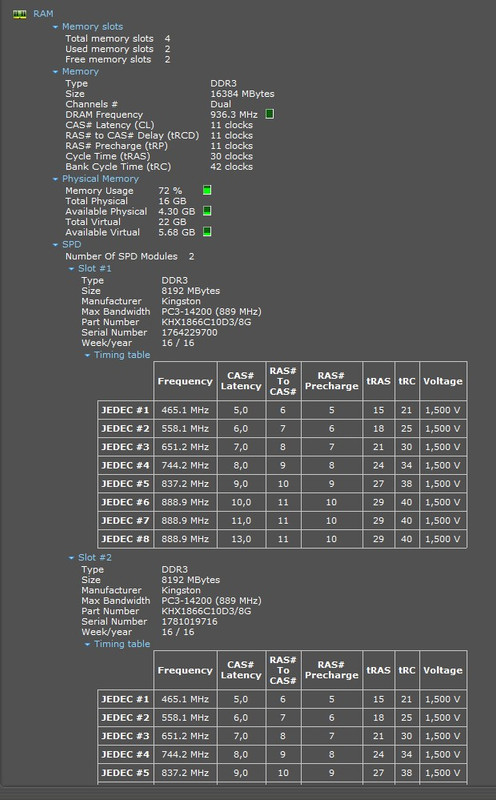Click the Total Virtual 22 GB value
The height and width of the screenshot is (800, 496).
pos(172,222)
